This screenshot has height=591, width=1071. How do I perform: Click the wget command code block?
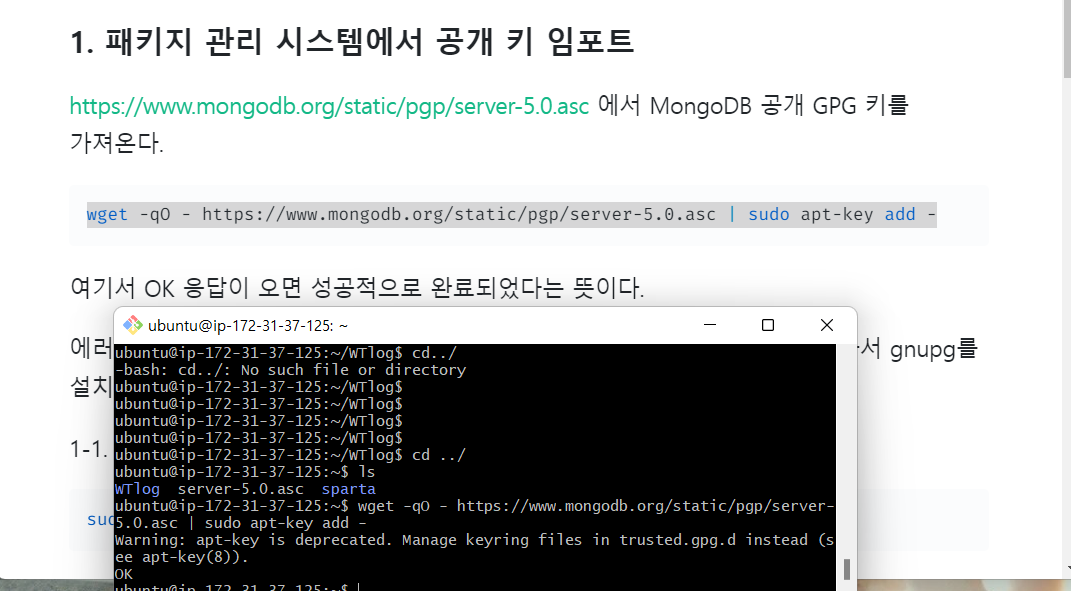pyautogui.click(x=529, y=215)
